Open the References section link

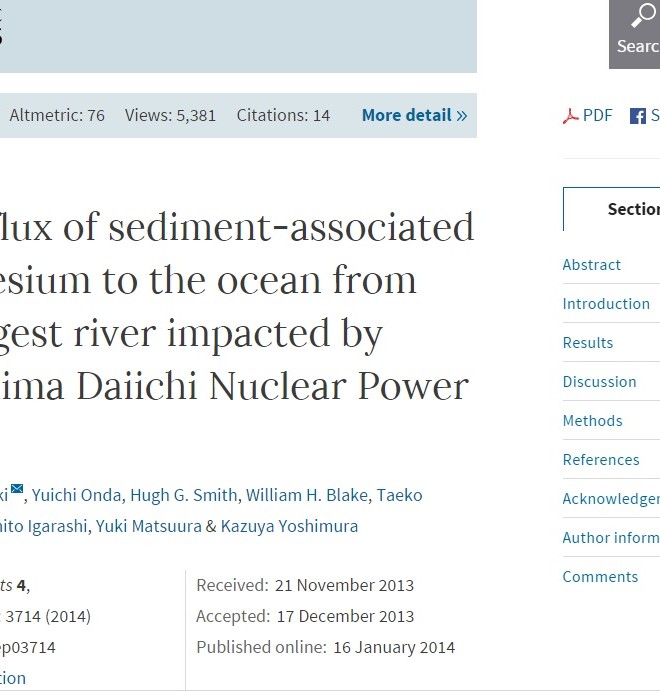[x=601, y=460]
